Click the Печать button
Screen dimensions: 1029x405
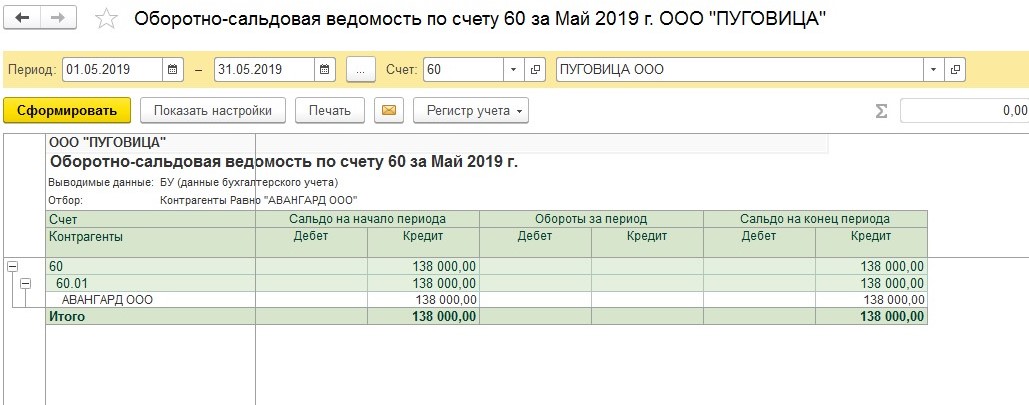coord(329,110)
